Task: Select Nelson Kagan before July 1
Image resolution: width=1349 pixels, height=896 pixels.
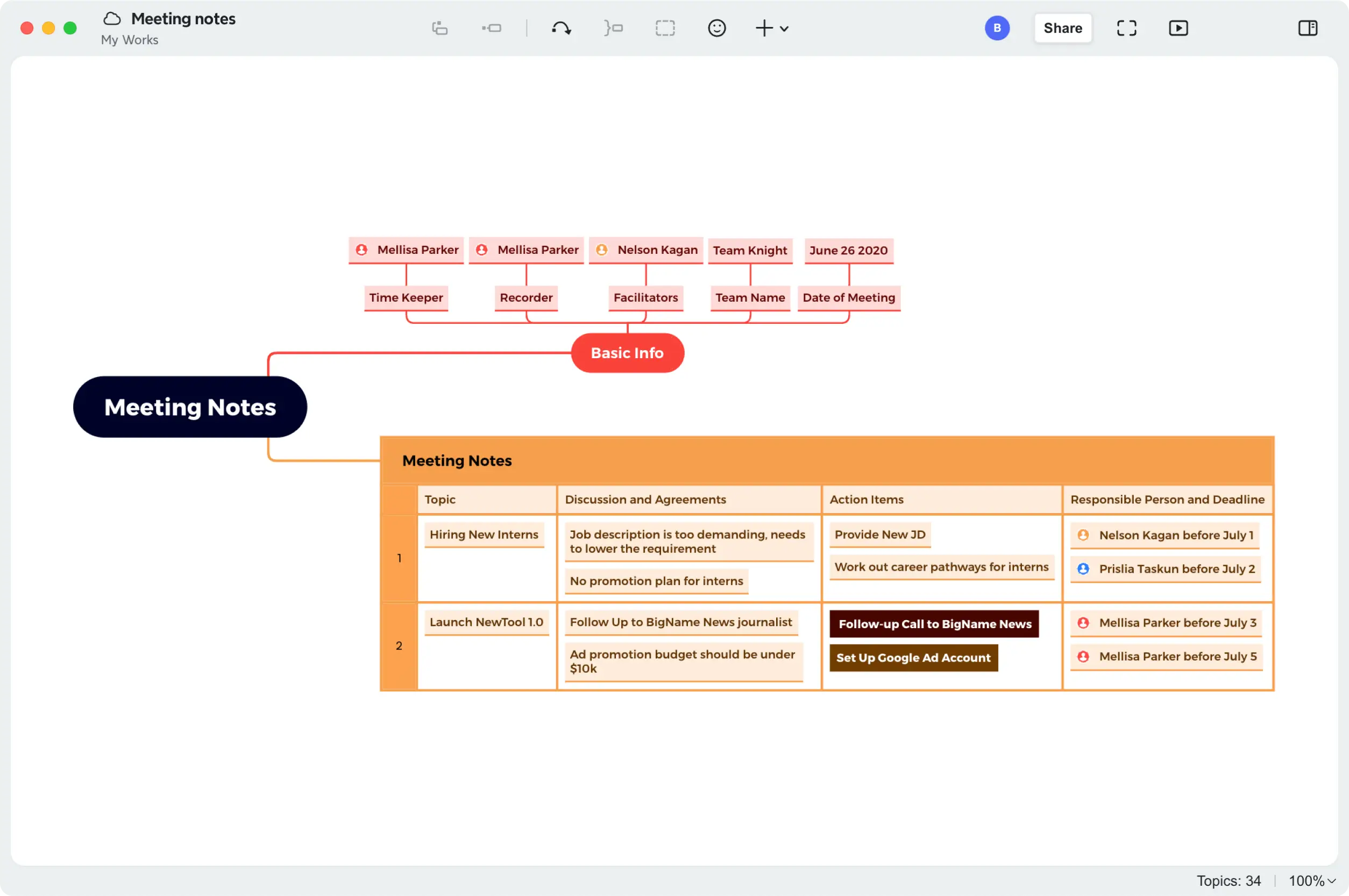Action: 1165,536
